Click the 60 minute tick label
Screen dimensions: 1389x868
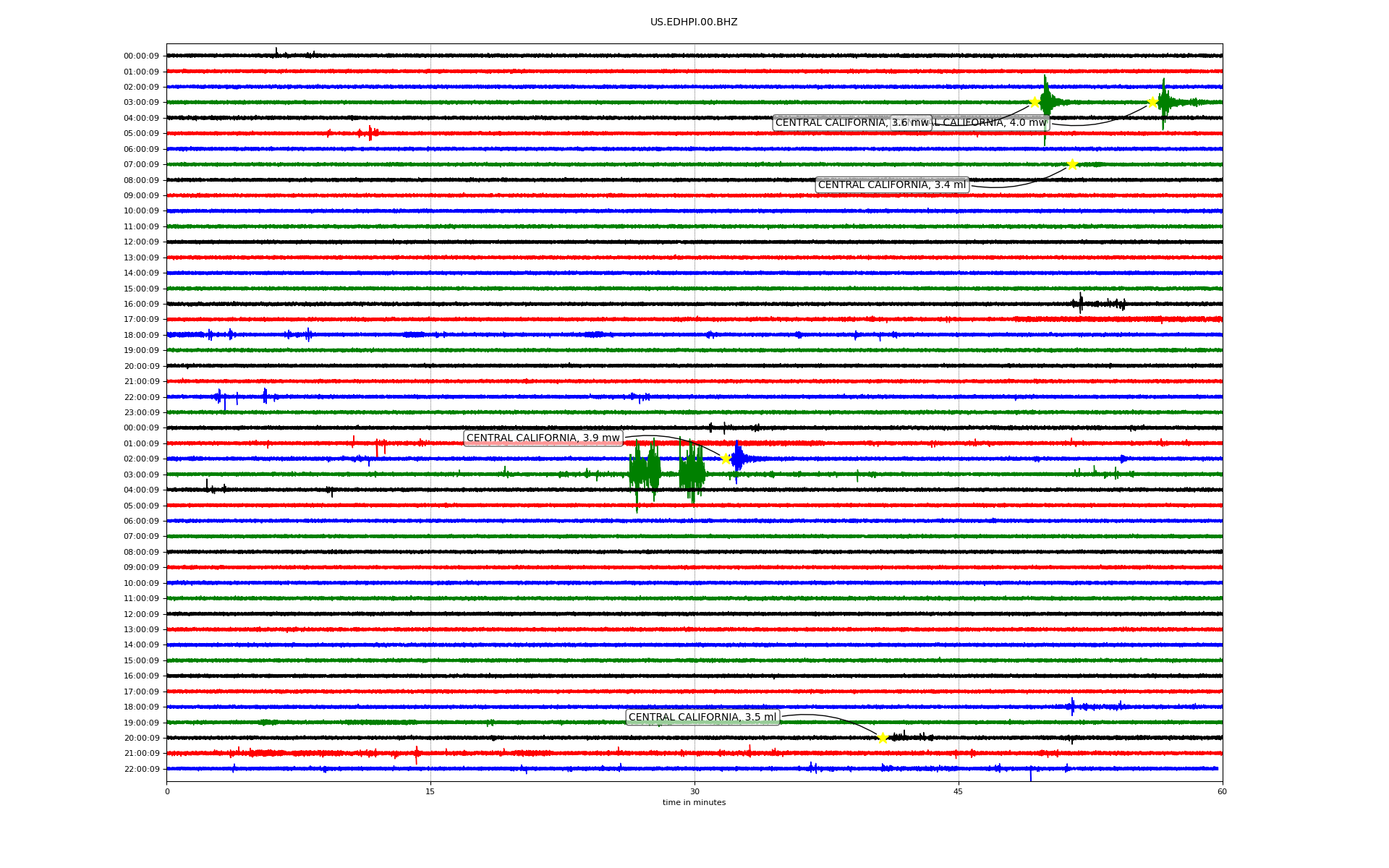(1221, 791)
